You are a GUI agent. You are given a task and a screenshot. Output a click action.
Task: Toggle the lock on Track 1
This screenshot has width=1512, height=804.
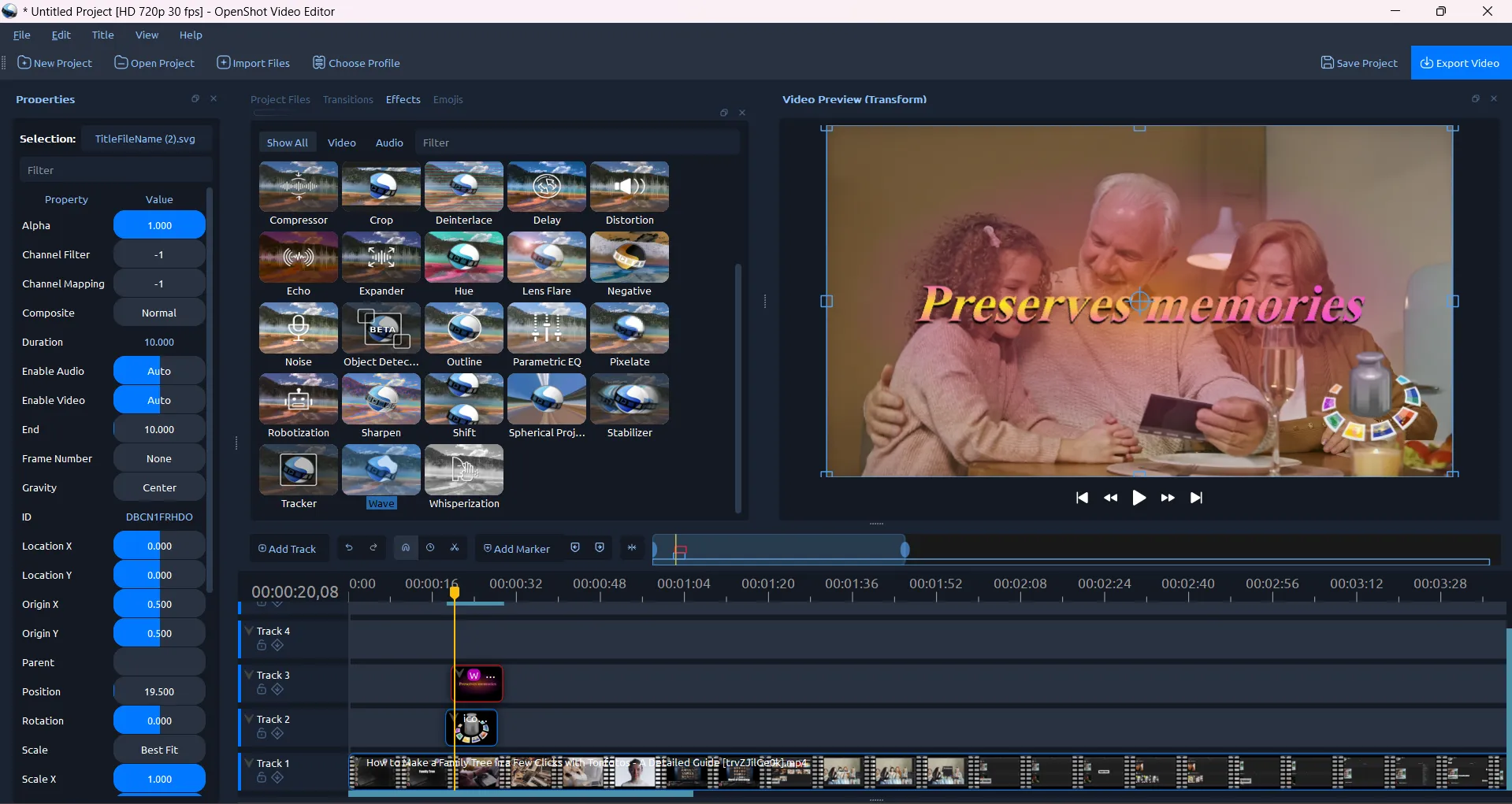[x=262, y=778]
